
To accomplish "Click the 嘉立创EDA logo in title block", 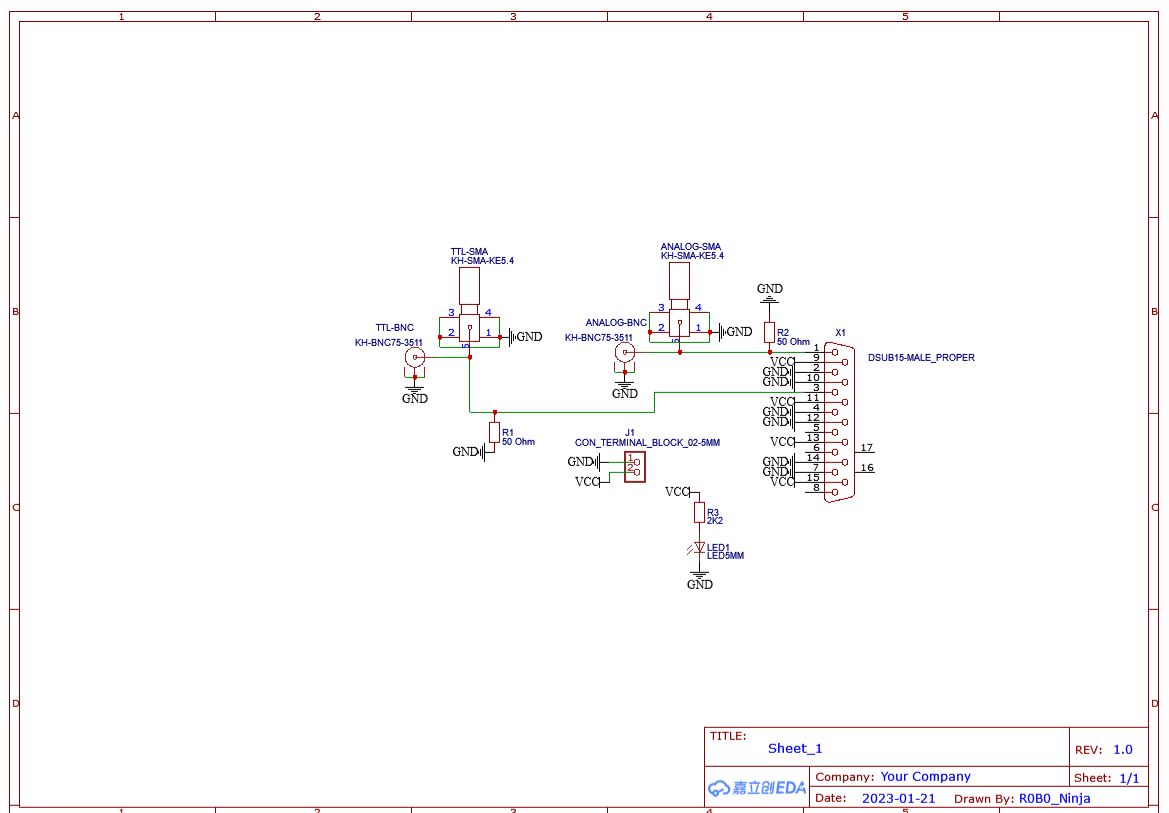I will (756, 788).
